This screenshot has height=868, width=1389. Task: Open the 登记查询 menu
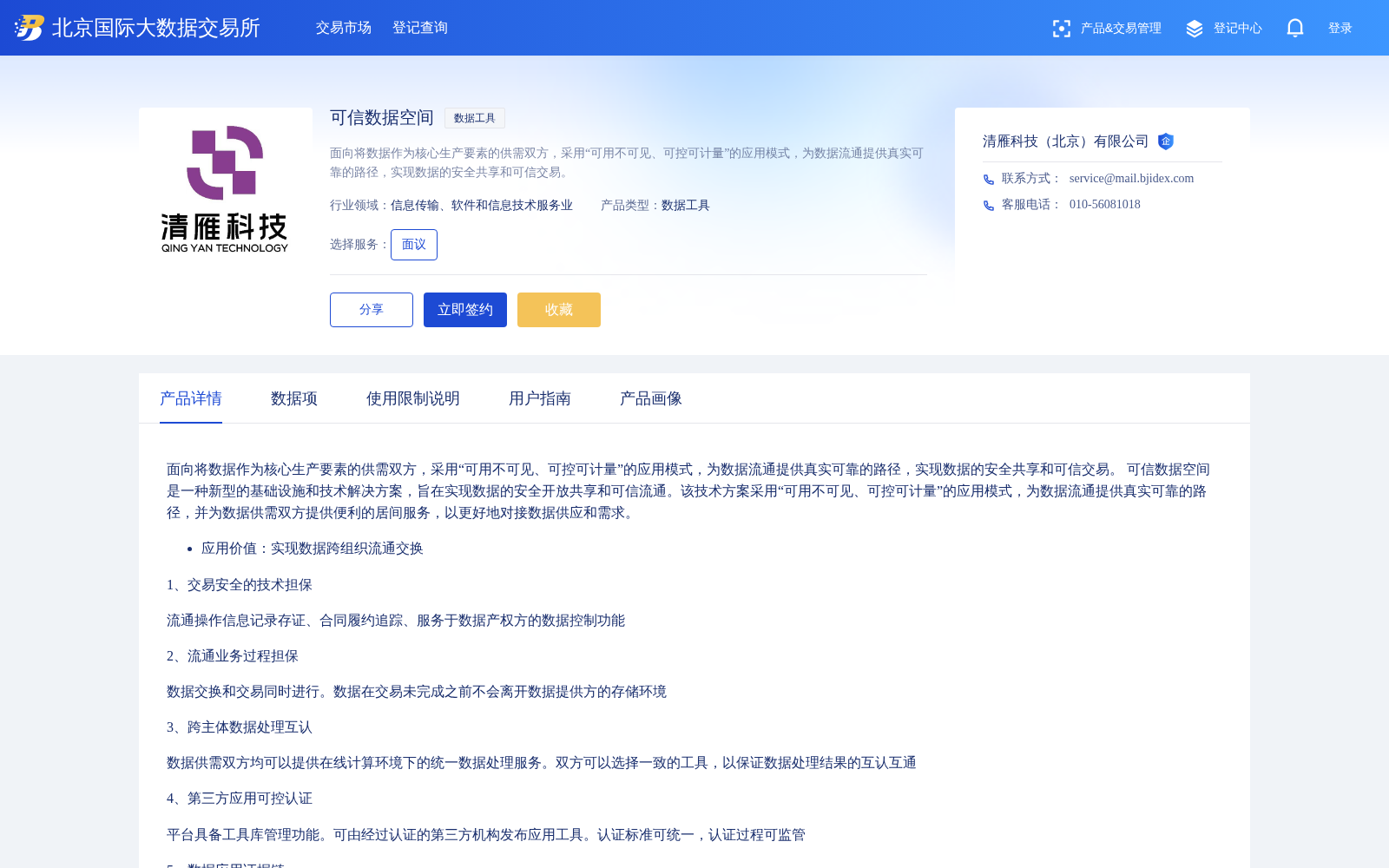(x=420, y=28)
